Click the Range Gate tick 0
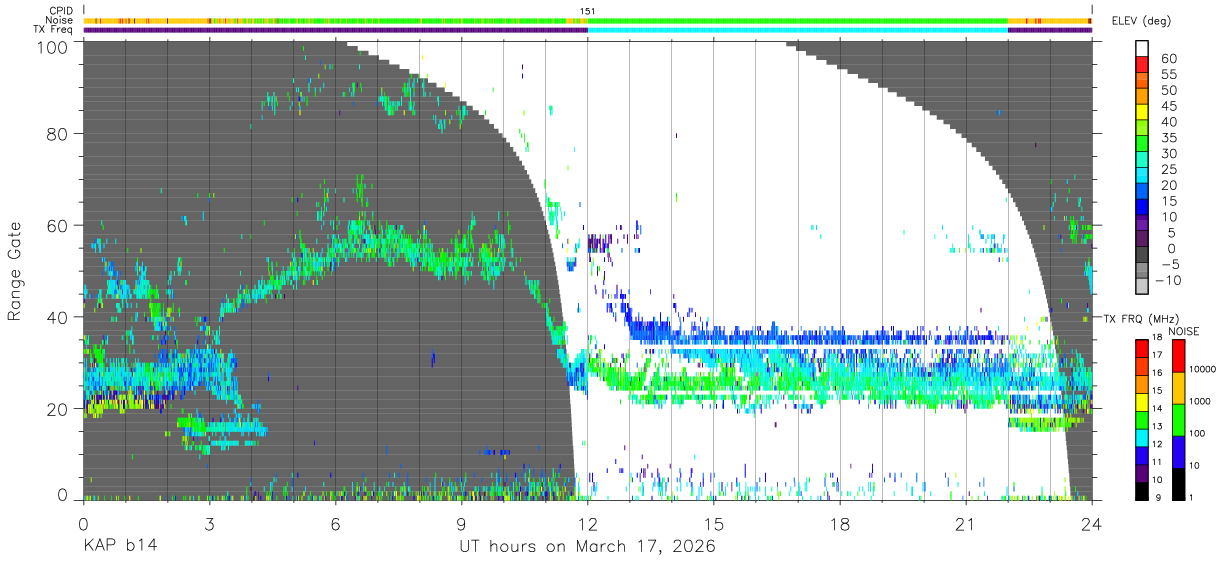 64,495
